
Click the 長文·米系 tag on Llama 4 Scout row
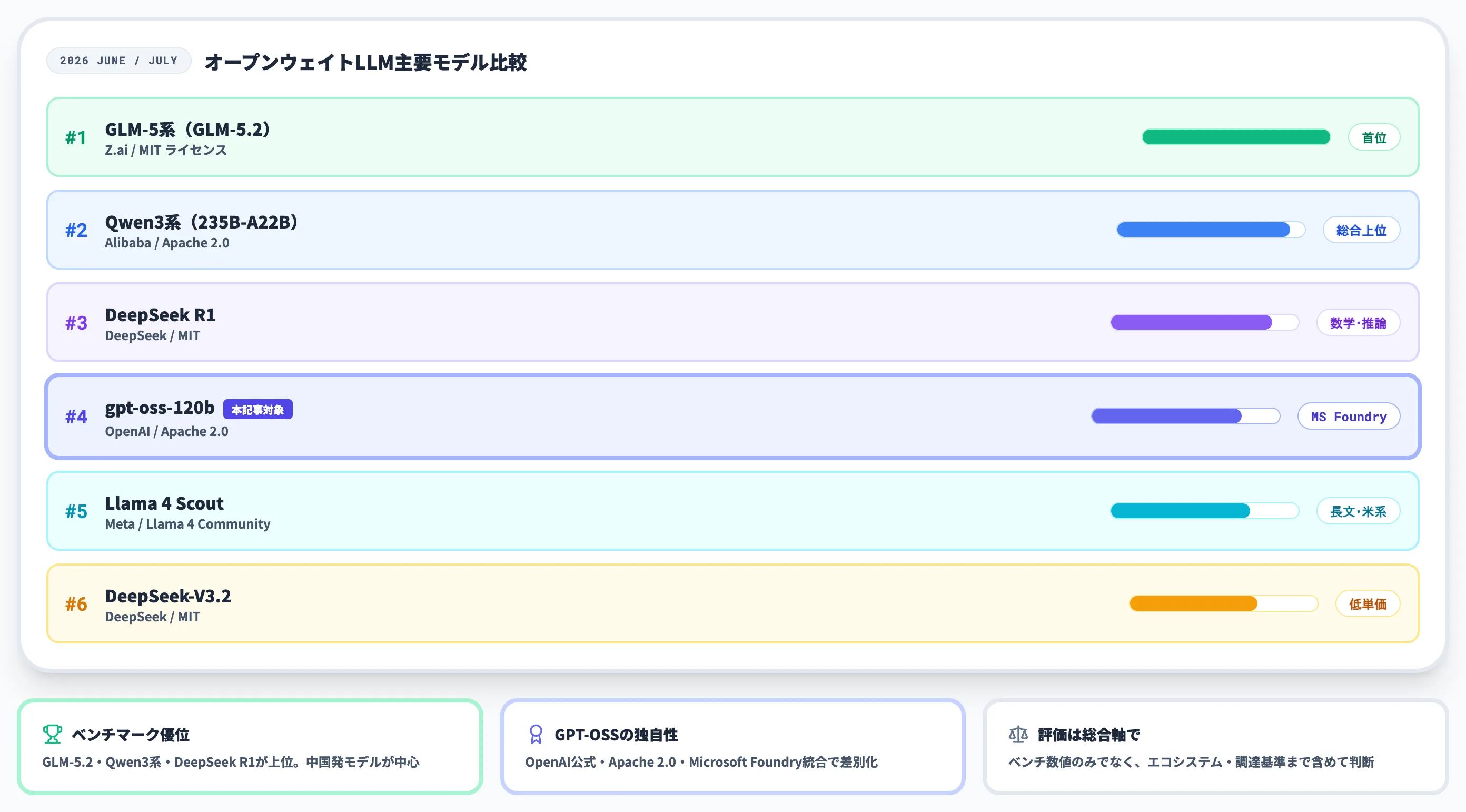coord(1358,511)
